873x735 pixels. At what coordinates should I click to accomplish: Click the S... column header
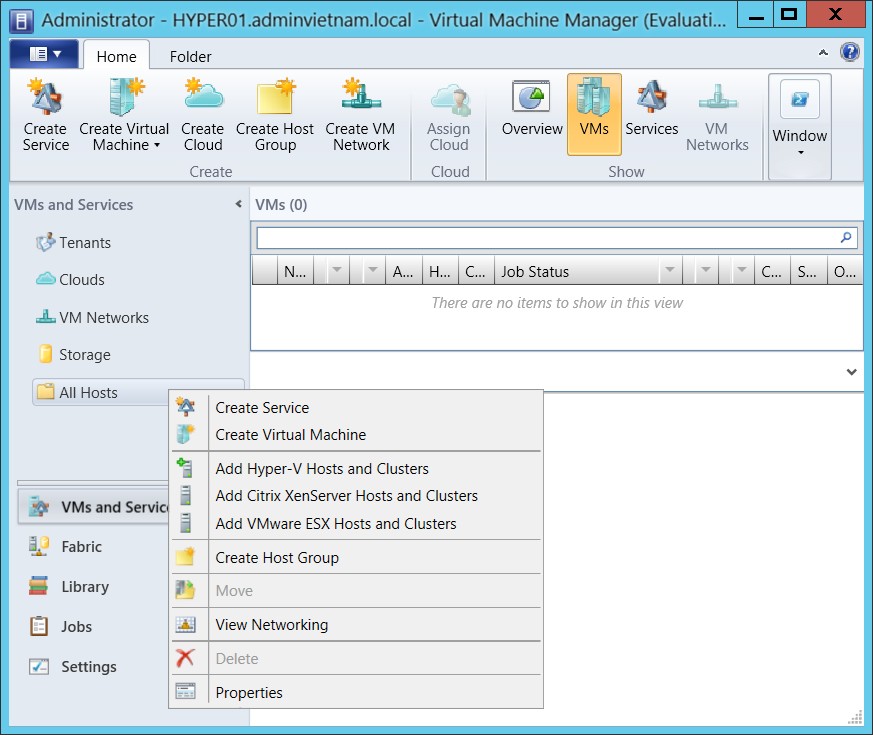point(807,272)
